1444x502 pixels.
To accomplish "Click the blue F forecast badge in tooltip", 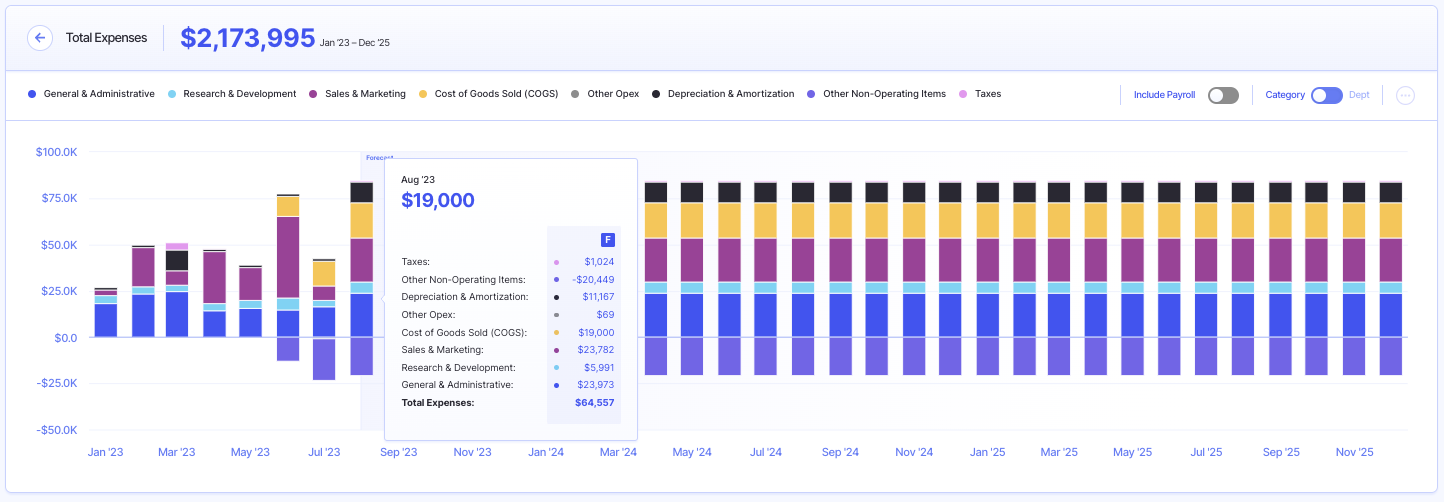I will tap(607, 240).
